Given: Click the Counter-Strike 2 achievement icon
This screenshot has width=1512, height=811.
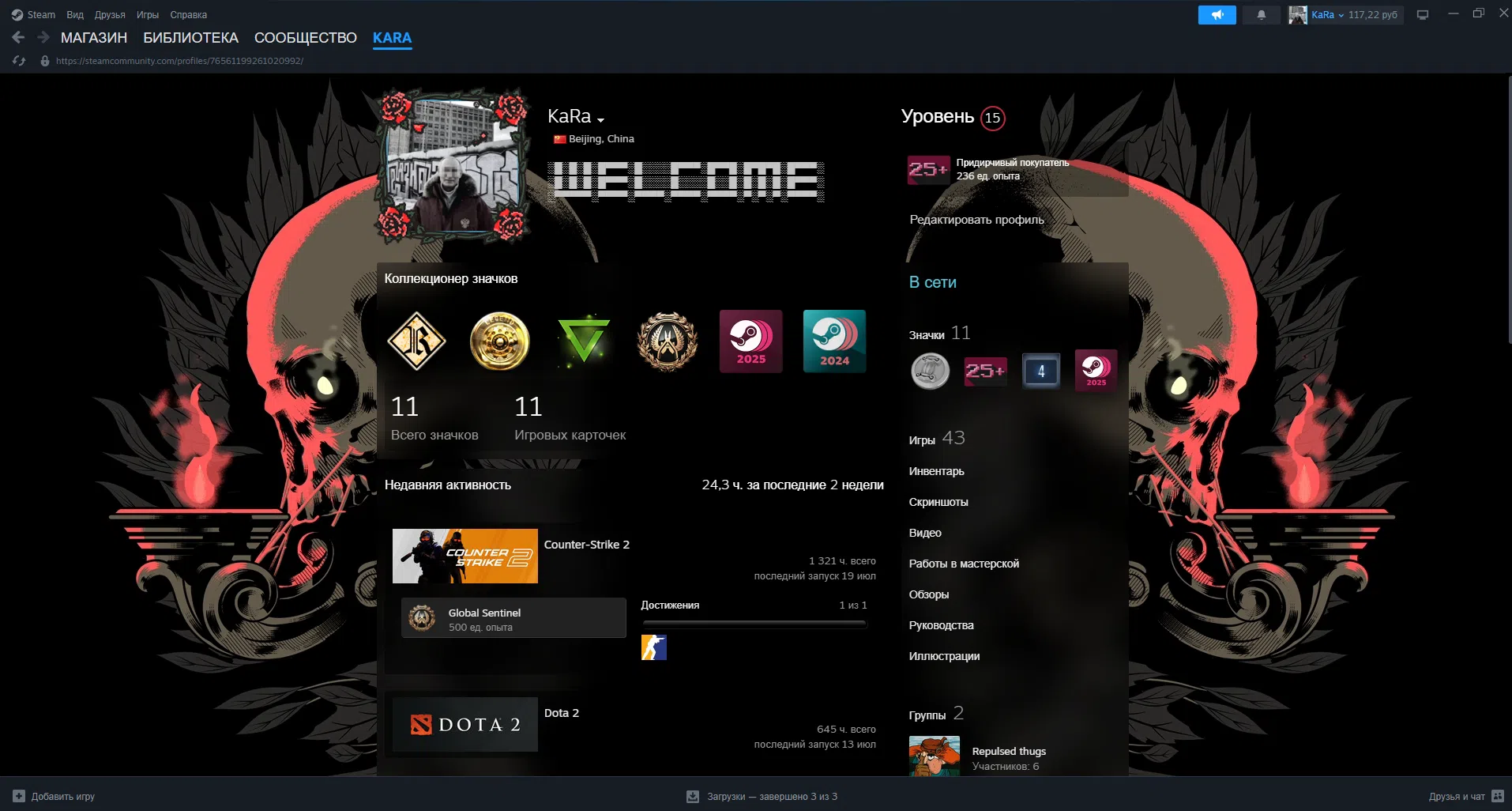Looking at the screenshot, I should [654, 647].
